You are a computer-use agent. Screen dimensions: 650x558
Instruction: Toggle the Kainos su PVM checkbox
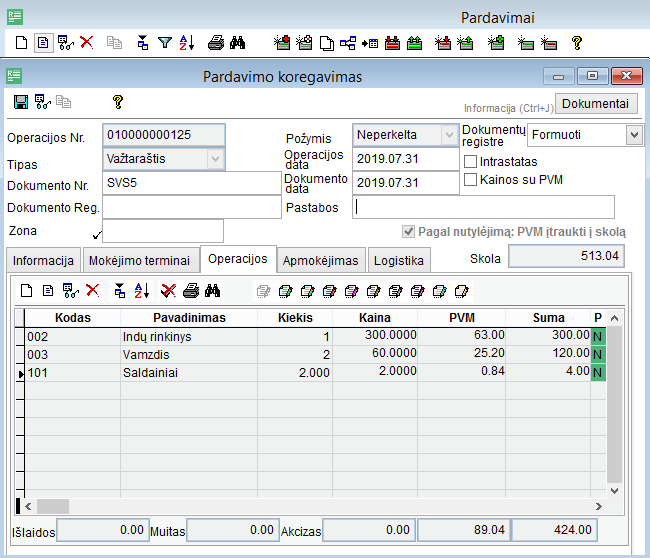pyautogui.click(x=472, y=180)
